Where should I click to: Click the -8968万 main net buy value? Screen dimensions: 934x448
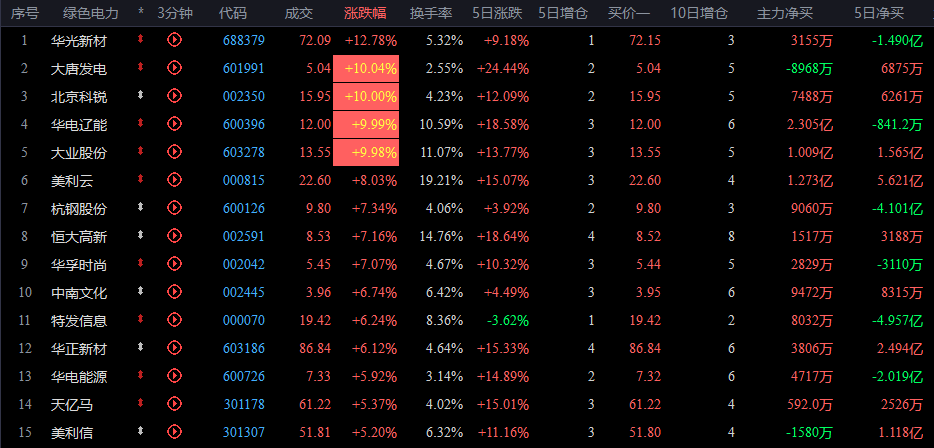tap(808, 69)
